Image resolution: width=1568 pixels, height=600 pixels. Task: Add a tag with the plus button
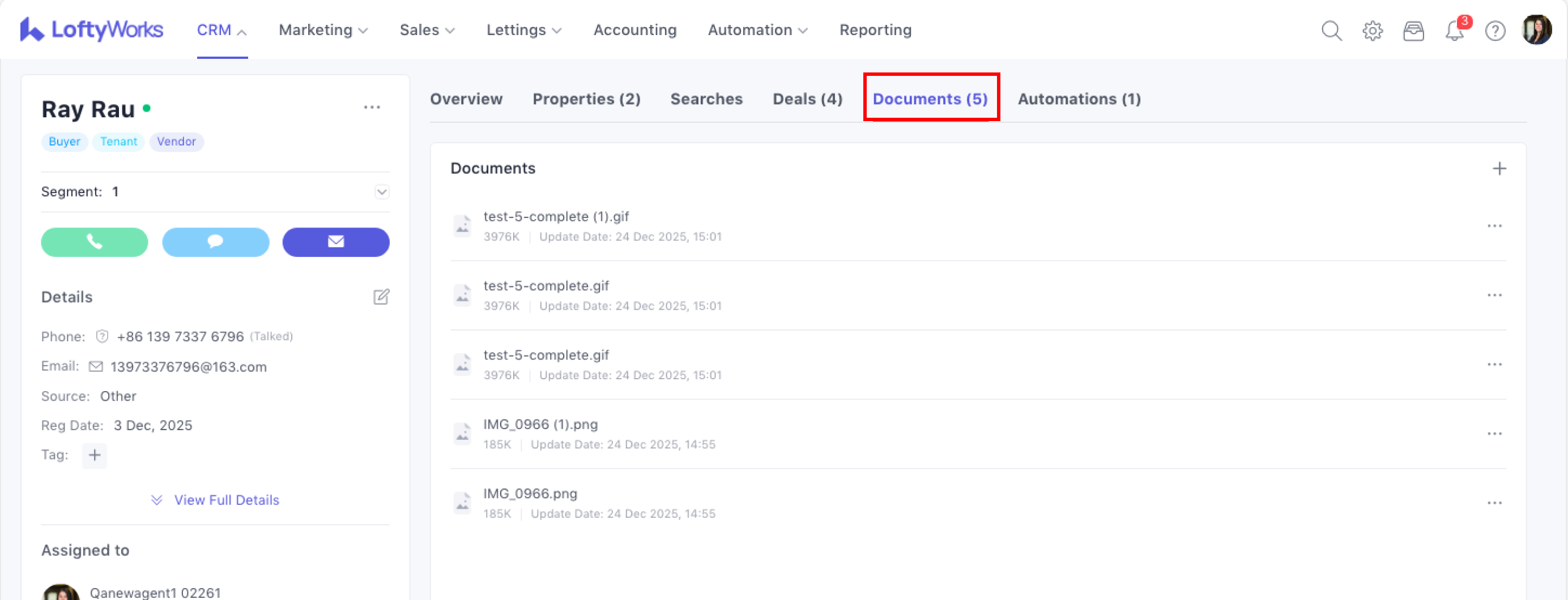[x=95, y=455]
